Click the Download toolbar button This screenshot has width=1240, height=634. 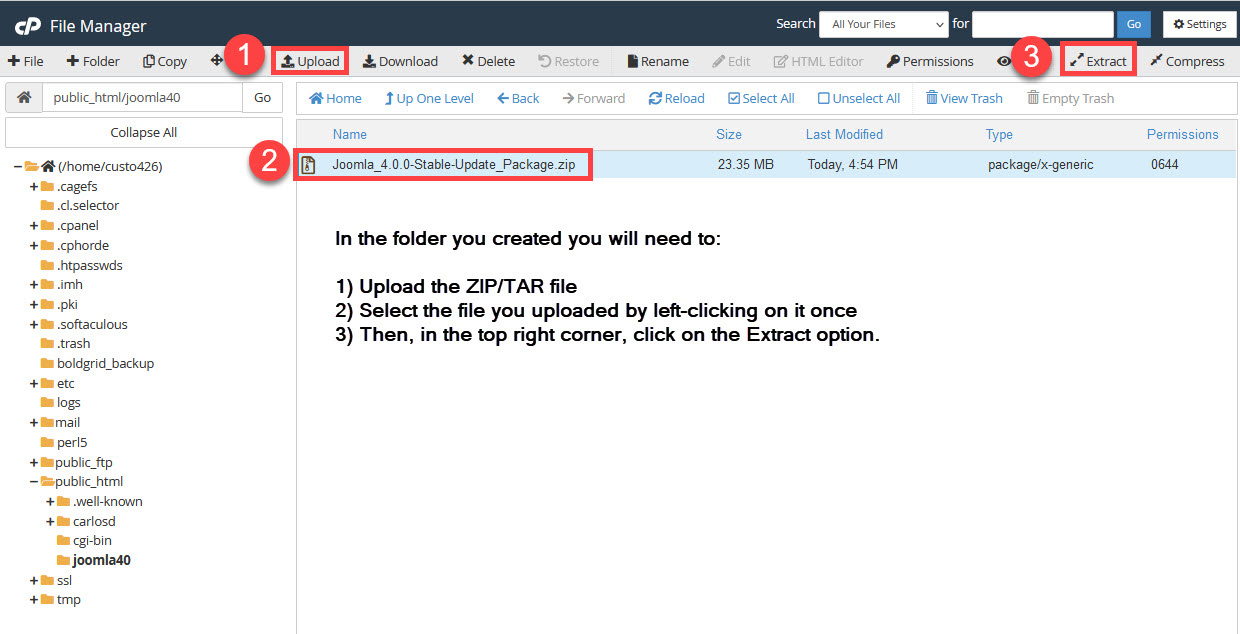[400, 61]
